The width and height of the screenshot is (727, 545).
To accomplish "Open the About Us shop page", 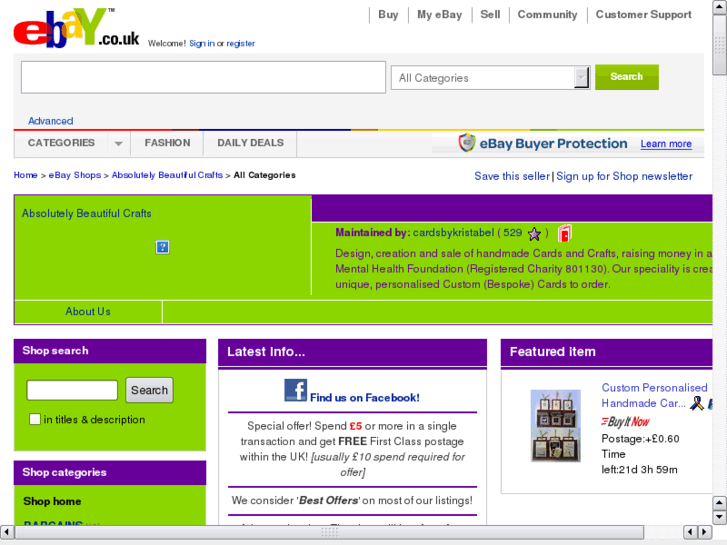I will [88, 311].
